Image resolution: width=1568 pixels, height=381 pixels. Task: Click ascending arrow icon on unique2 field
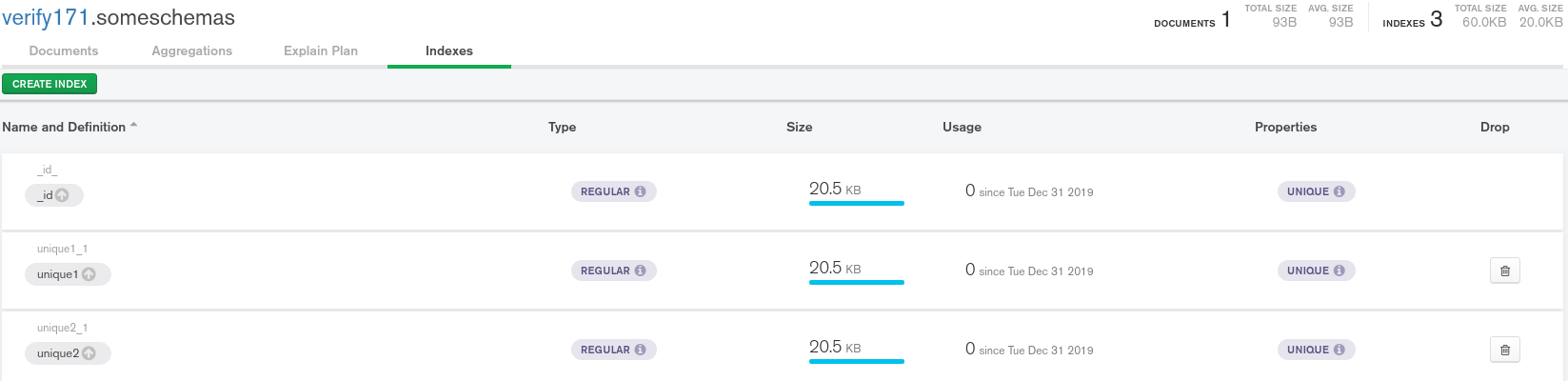pos(89,353)
